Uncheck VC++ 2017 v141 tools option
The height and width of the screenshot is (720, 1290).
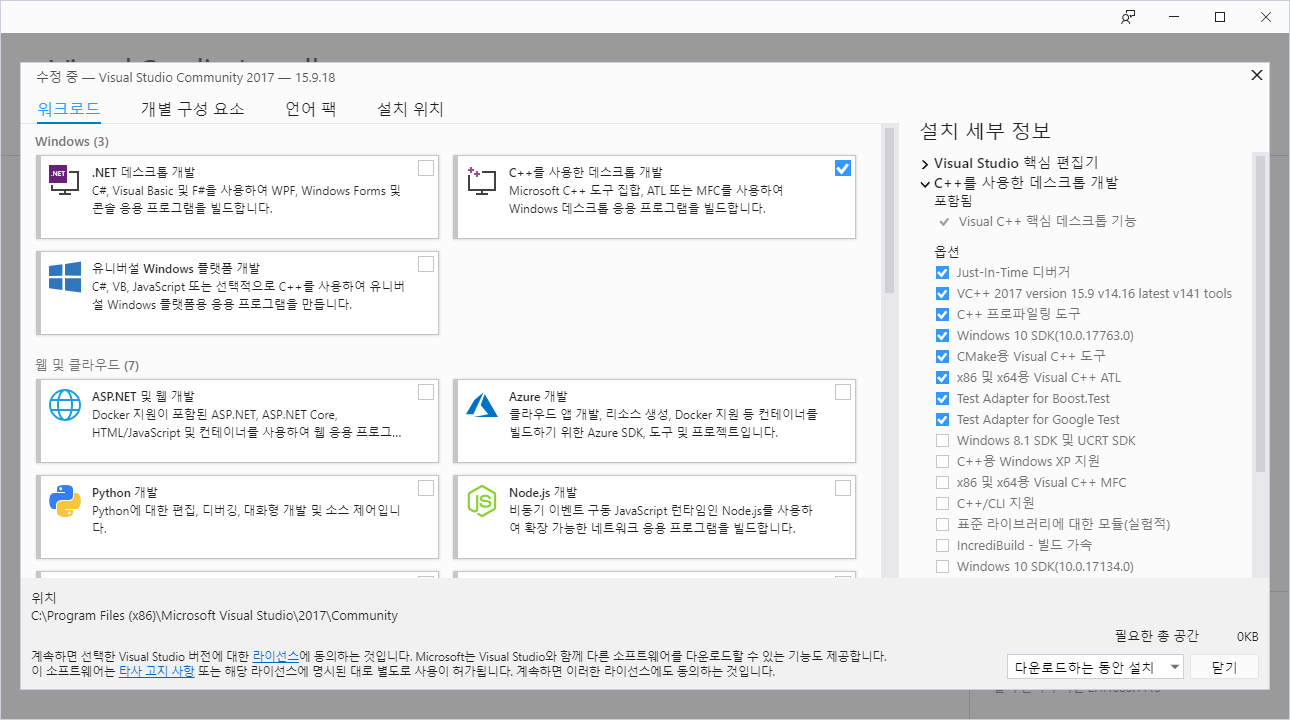(x=942, y=294)
